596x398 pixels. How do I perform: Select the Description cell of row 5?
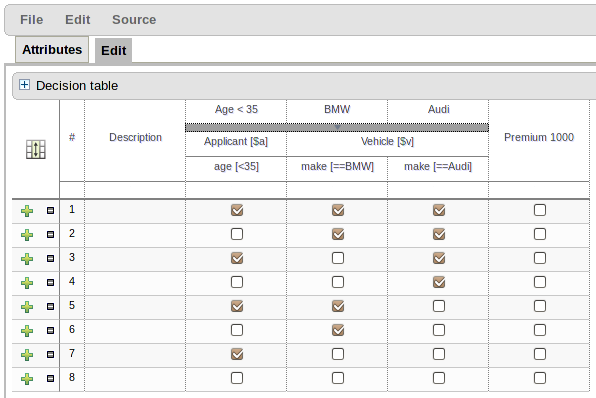[x=135, y=307]
